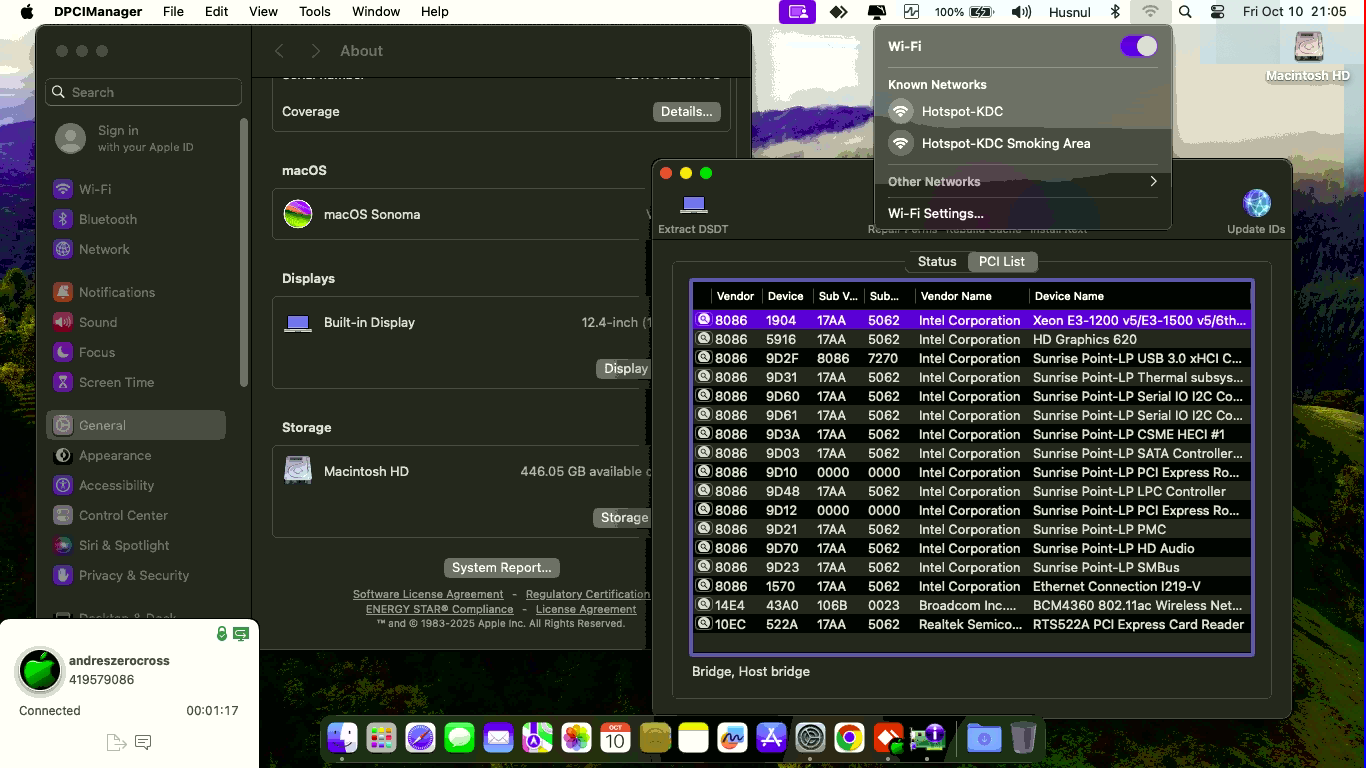Open the Apple menu
Image resolution: width=1366 pixels, height=768 pixels.
click(x=27, y=12)
